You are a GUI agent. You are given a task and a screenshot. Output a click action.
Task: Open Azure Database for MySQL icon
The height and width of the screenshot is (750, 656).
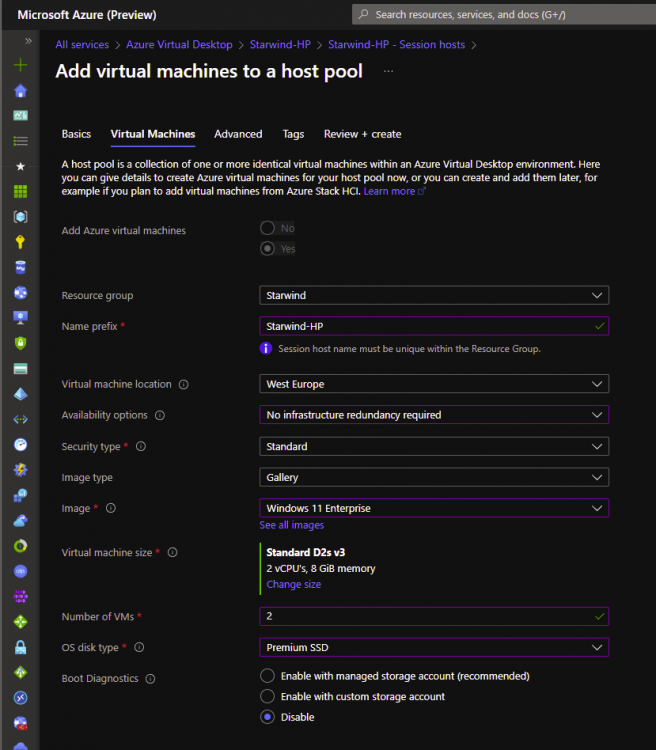(x=21, y=267)
